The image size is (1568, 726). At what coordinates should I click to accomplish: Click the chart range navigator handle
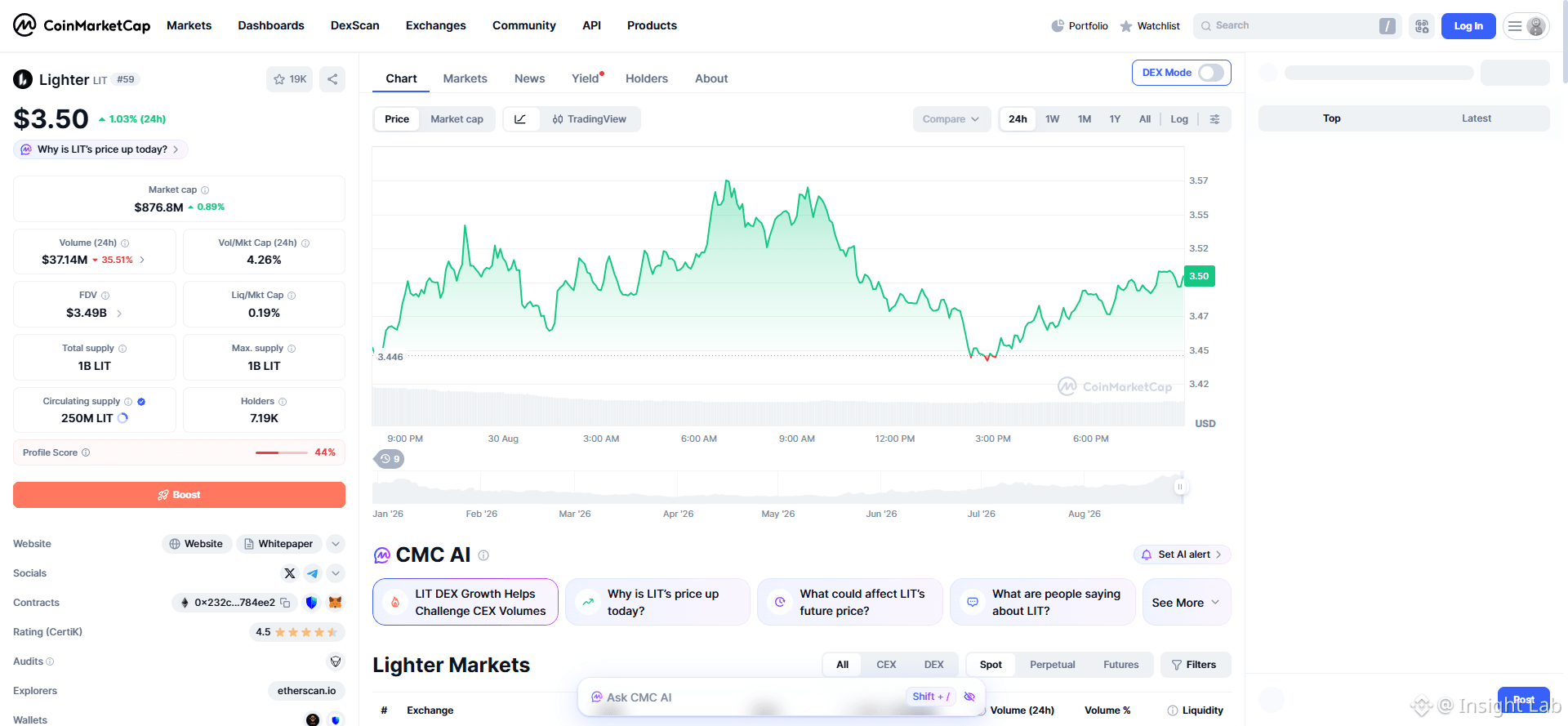pyautogui.click(x=1179, y=487)
